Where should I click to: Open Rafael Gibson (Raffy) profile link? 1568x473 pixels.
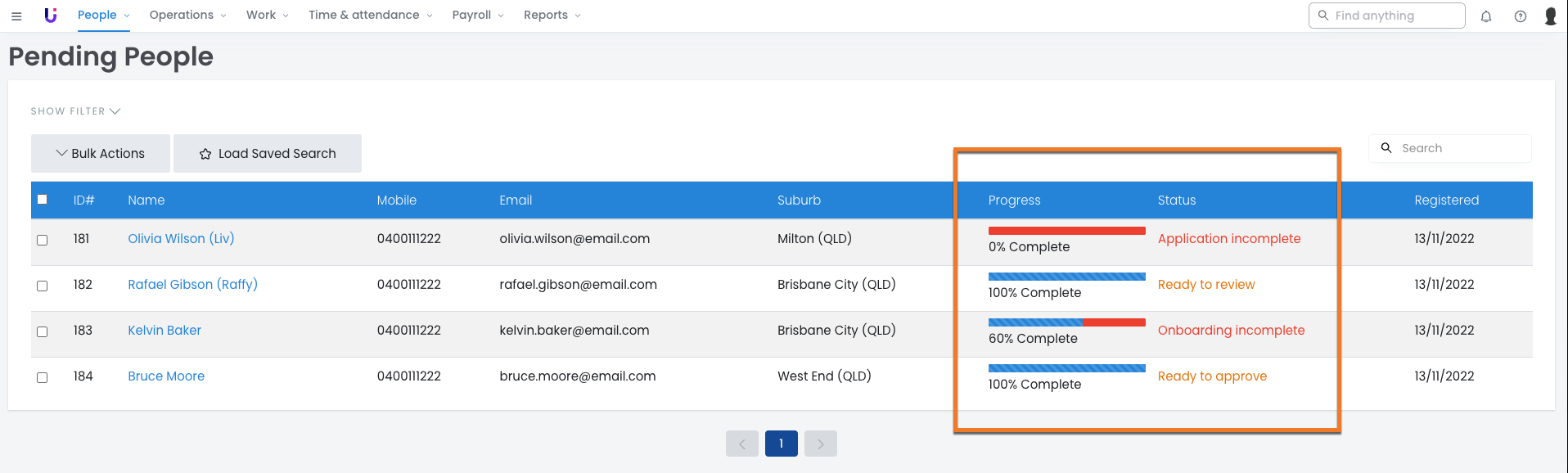tap(192, 285)
